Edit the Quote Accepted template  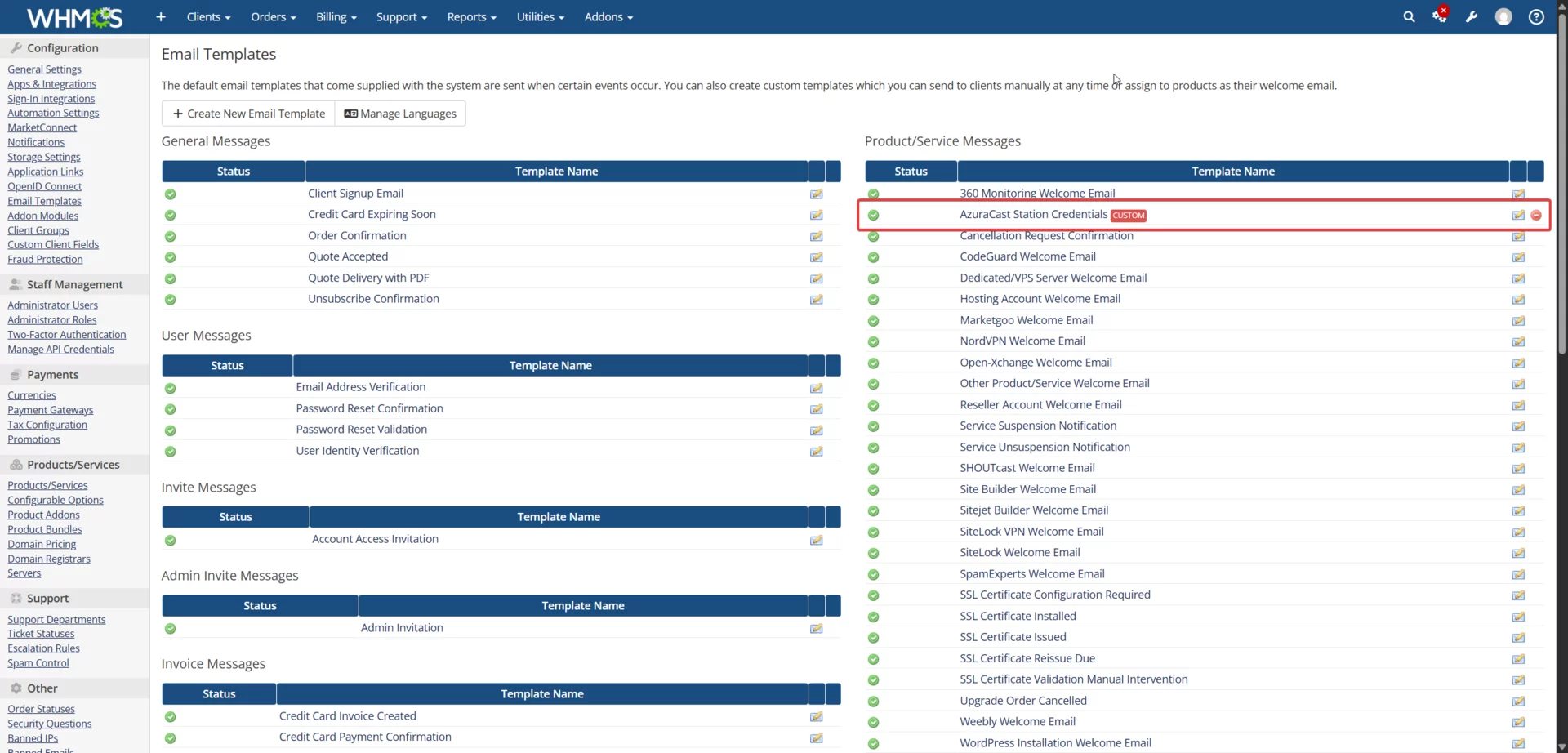[815, 256]
